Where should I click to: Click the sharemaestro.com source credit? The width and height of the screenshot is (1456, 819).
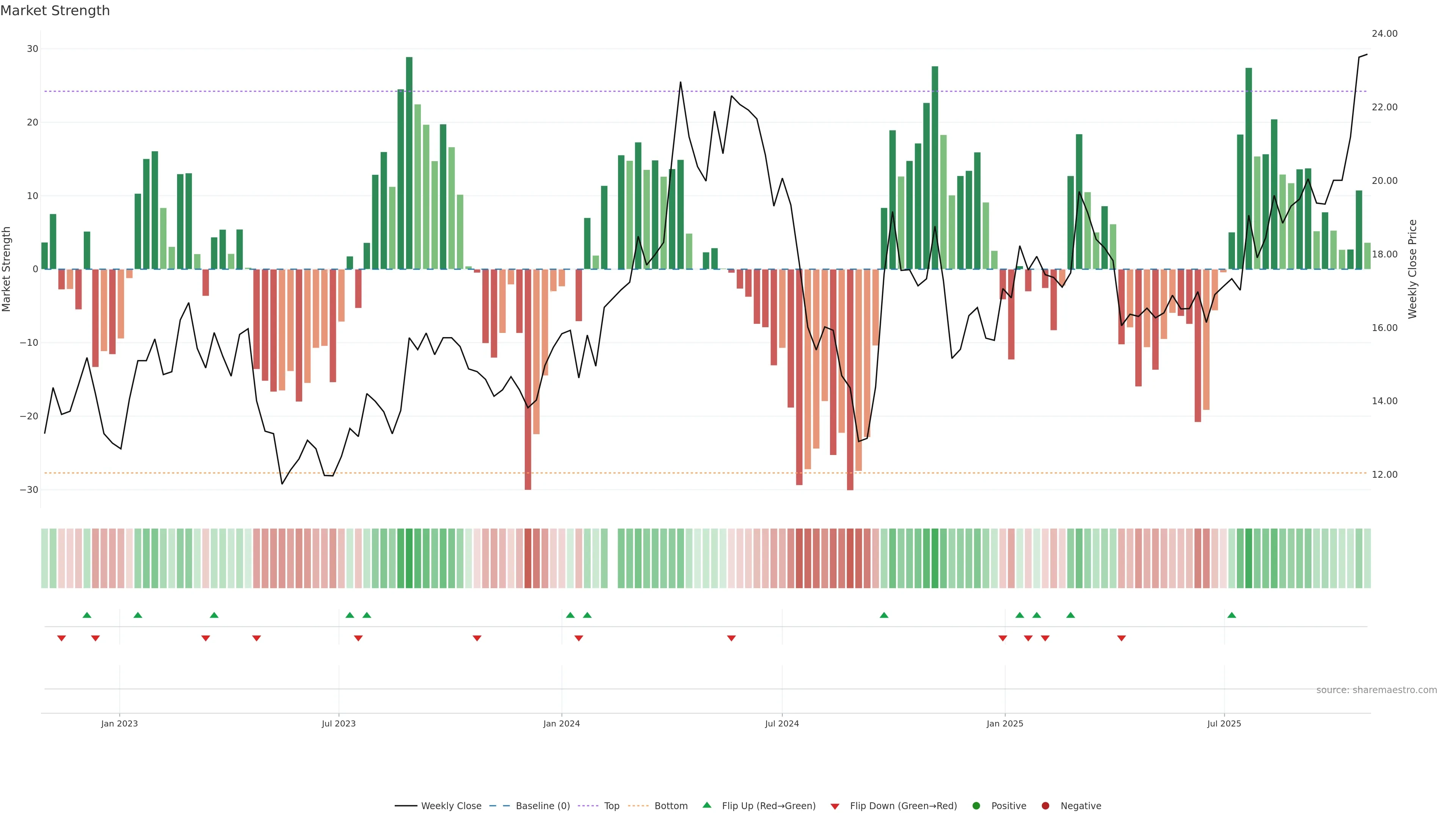[x=1376, y=690]
